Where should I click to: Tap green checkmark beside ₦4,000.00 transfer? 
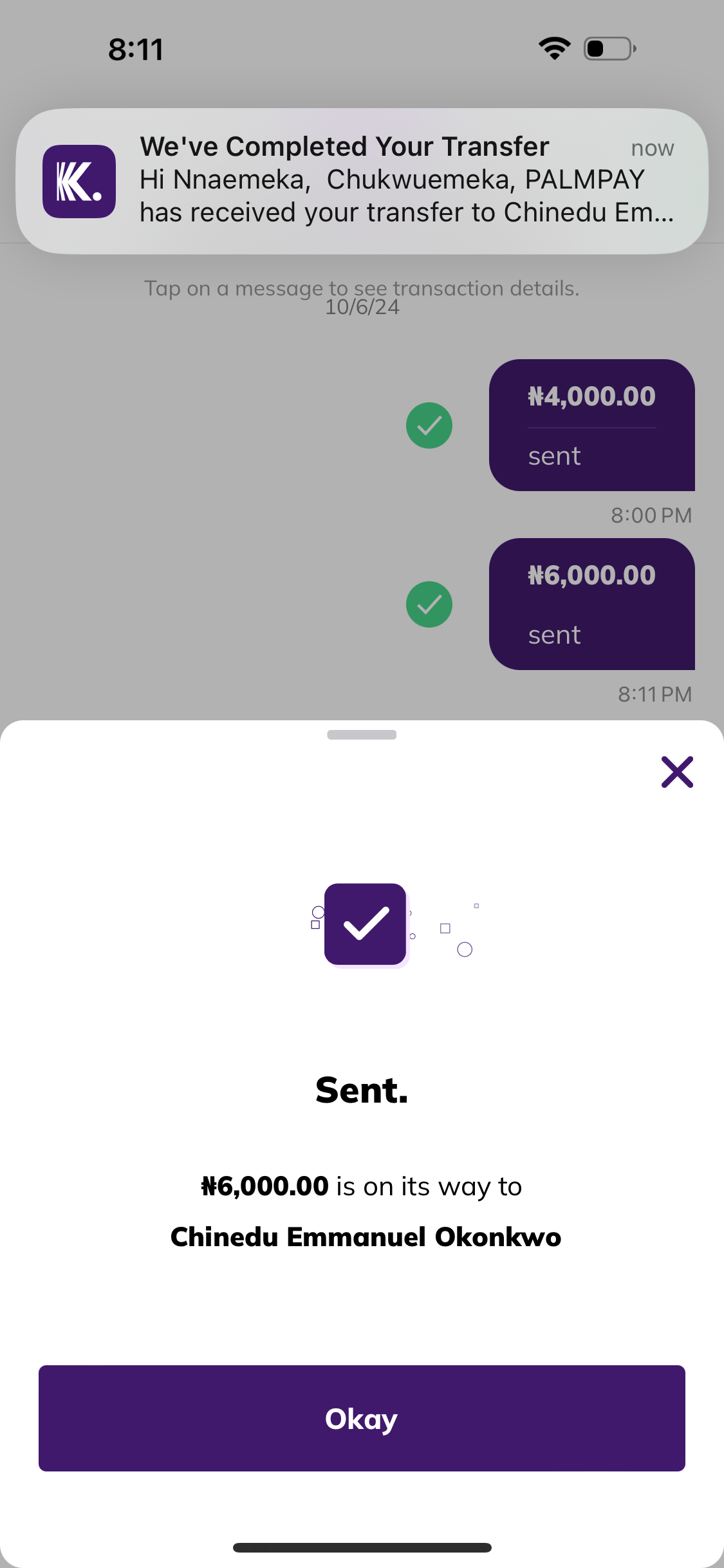[429, 425]
